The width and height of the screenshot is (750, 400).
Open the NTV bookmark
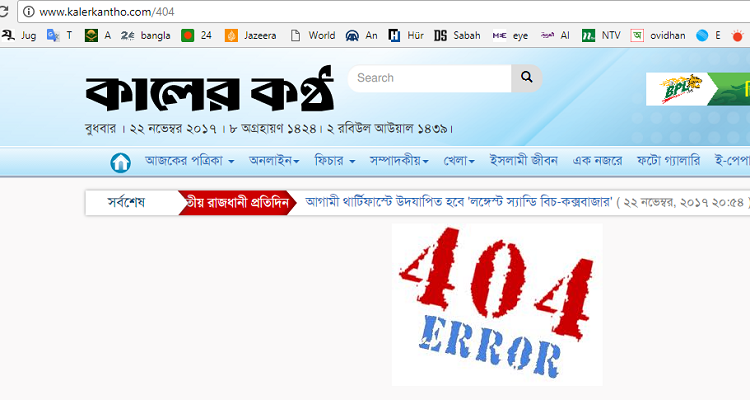click(x=602, y=35)
